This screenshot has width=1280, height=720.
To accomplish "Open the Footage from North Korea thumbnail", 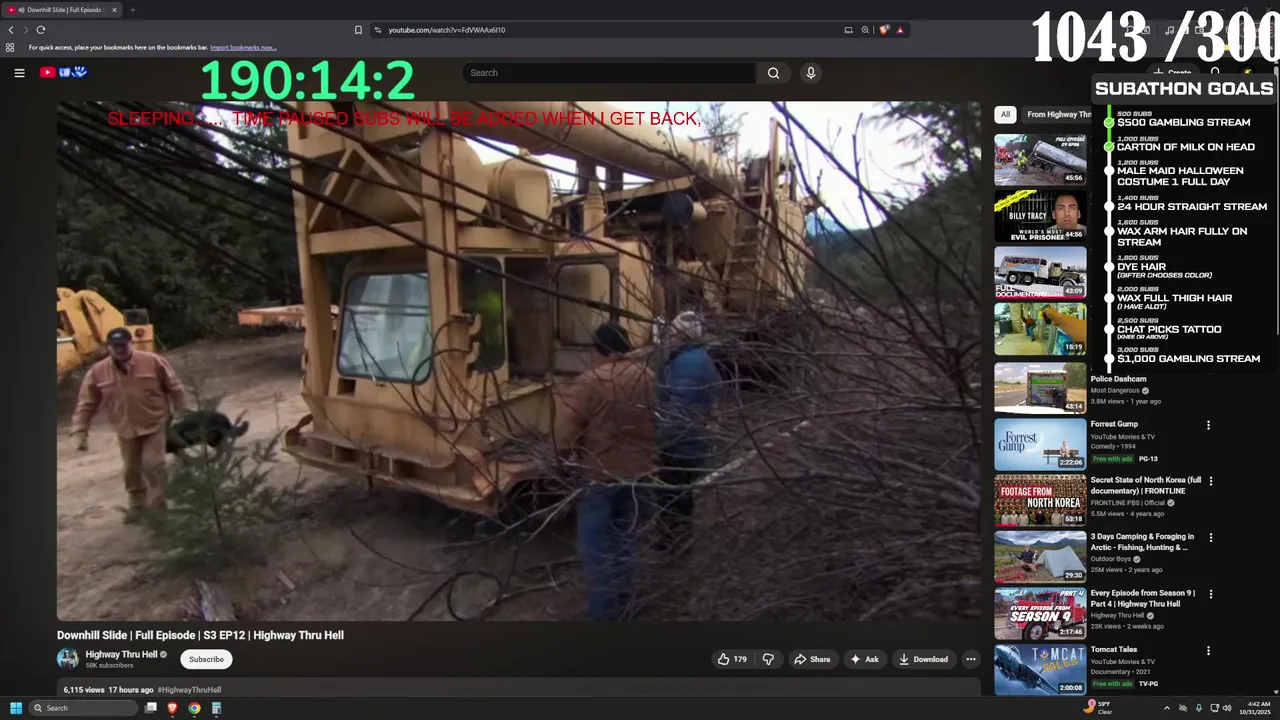I will coord(1040,500).
